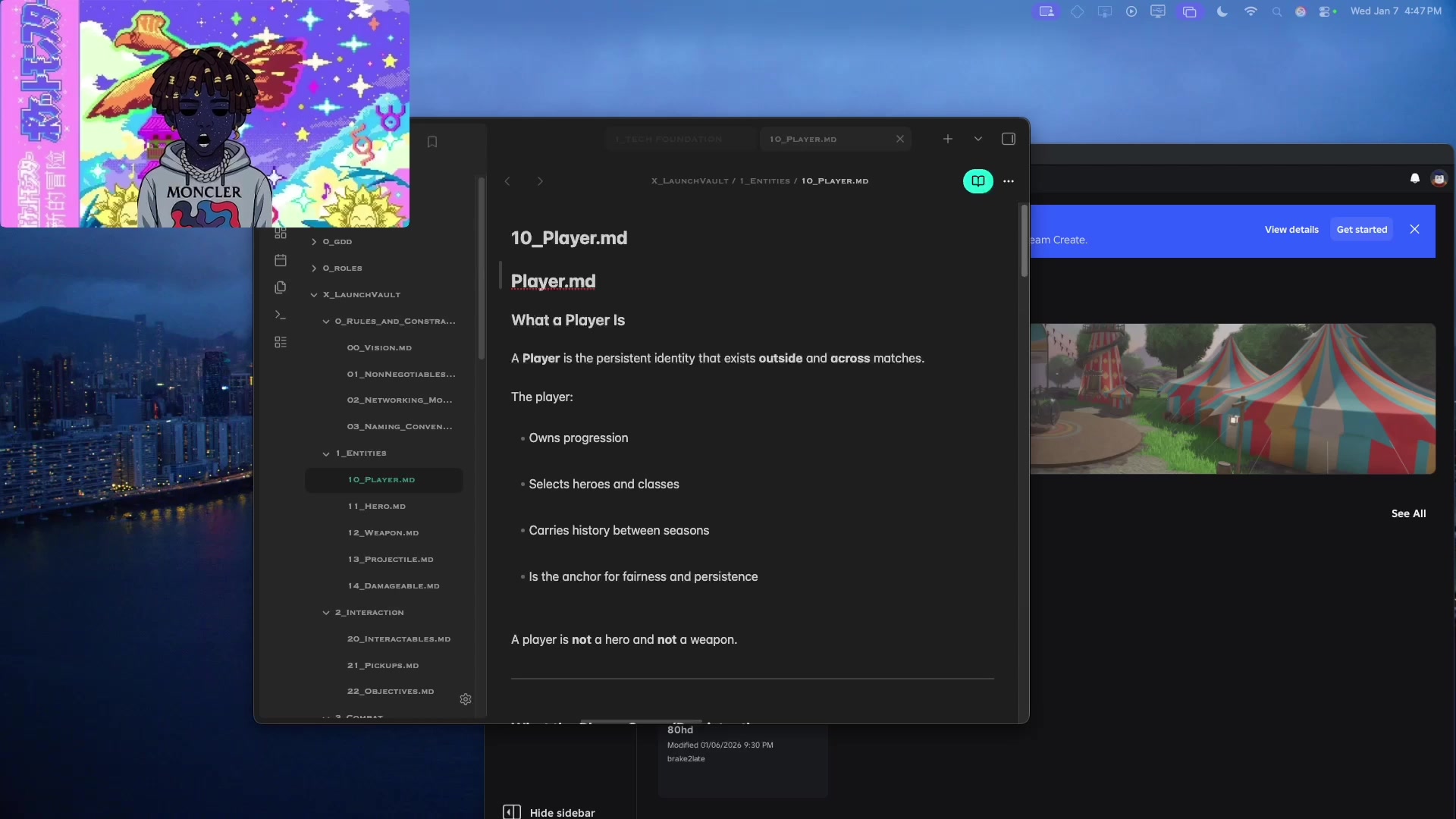The width and height of the screenshot is (1456, 819).
Task: Open the user avatar in background window
Action: point(1439,179)
